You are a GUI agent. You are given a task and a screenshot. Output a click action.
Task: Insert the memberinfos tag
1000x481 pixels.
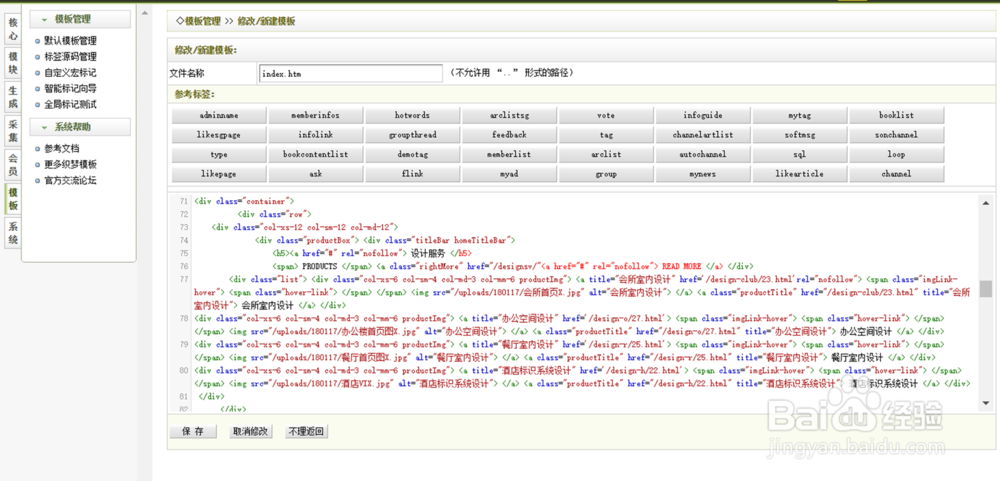316,115
